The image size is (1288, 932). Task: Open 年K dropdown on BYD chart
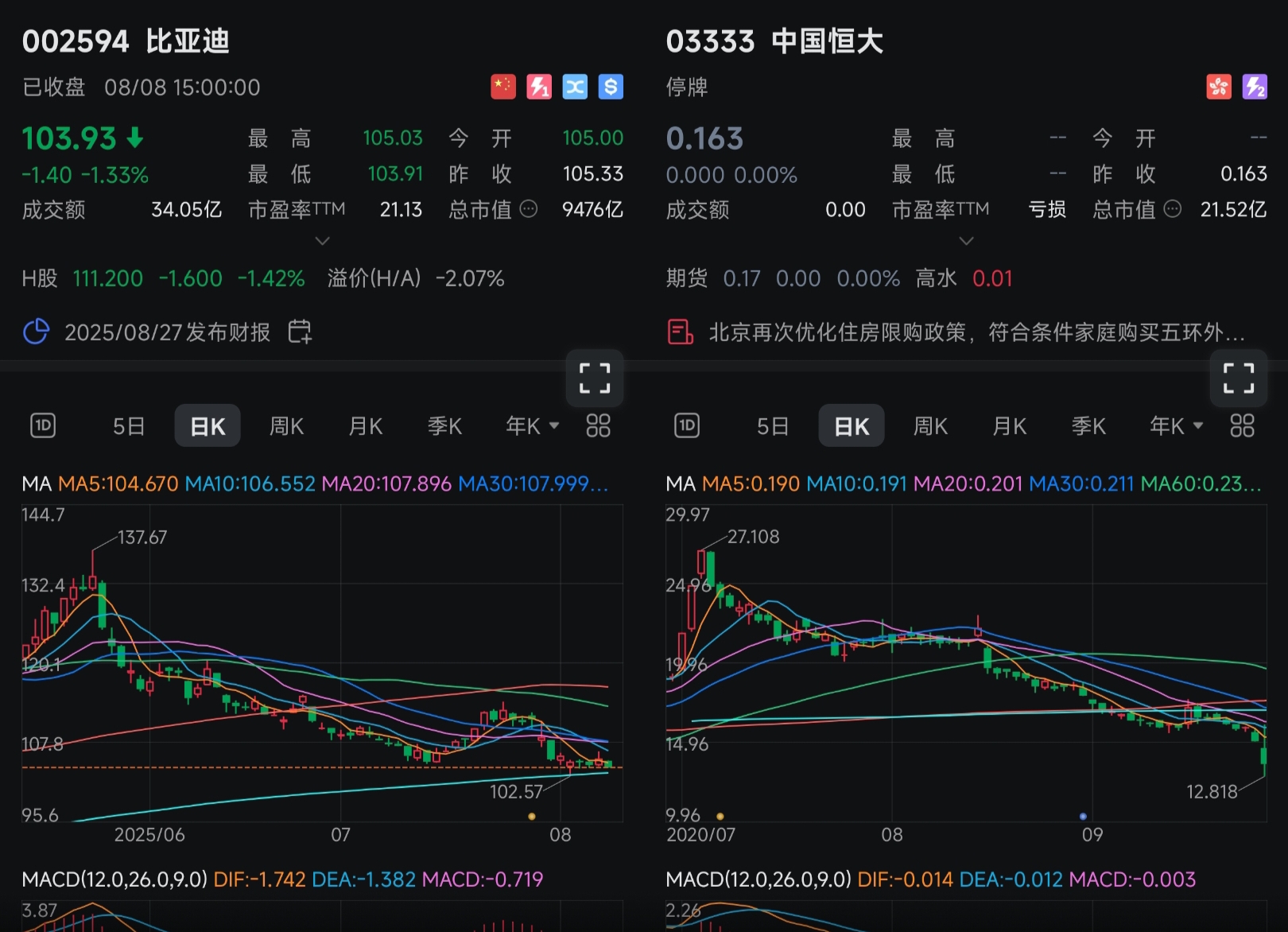tap(533, 426)
